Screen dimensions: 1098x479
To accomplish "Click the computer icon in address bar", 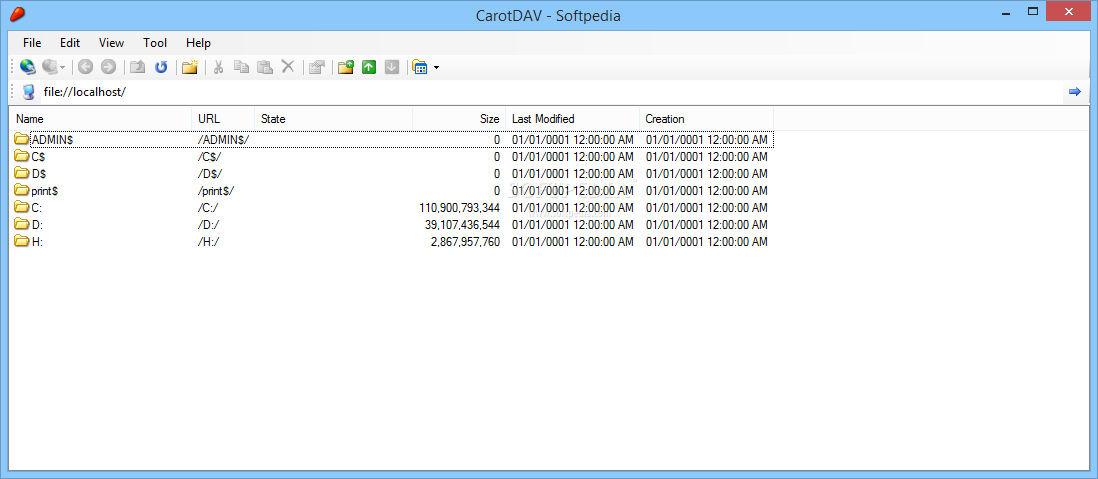I will tap(29, 92).
